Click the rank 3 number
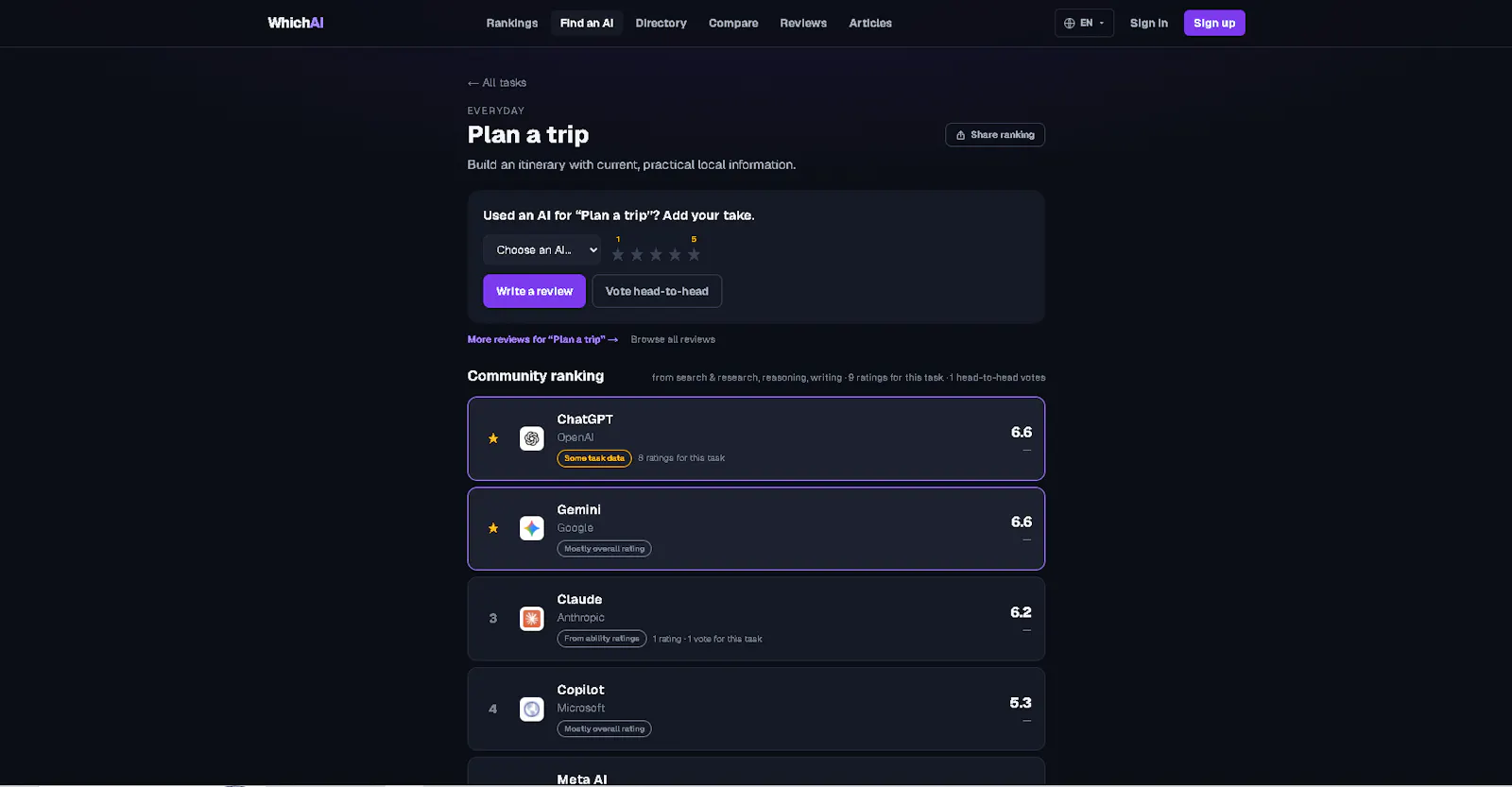This screenshot has height=787, width=1512. (x=493, y=619)
